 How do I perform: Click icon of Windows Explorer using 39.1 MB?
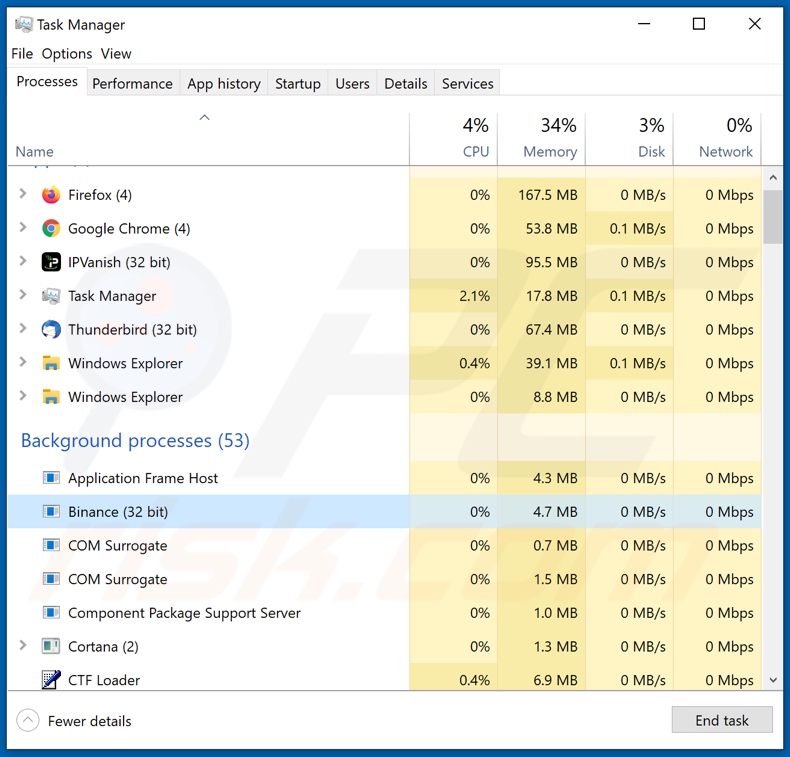[51, 363]
